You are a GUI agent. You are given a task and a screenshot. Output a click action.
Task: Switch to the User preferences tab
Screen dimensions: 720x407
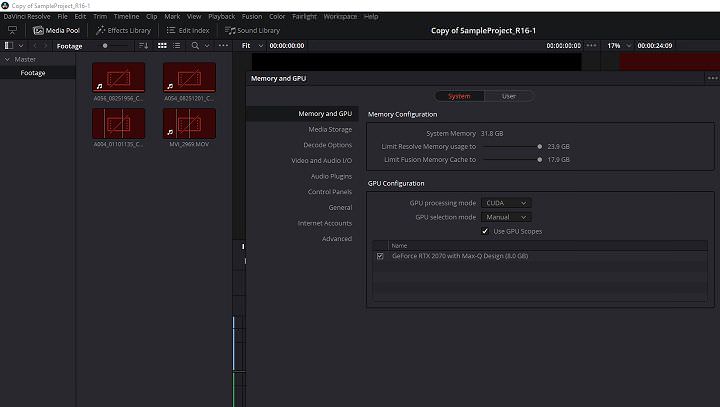509,96
